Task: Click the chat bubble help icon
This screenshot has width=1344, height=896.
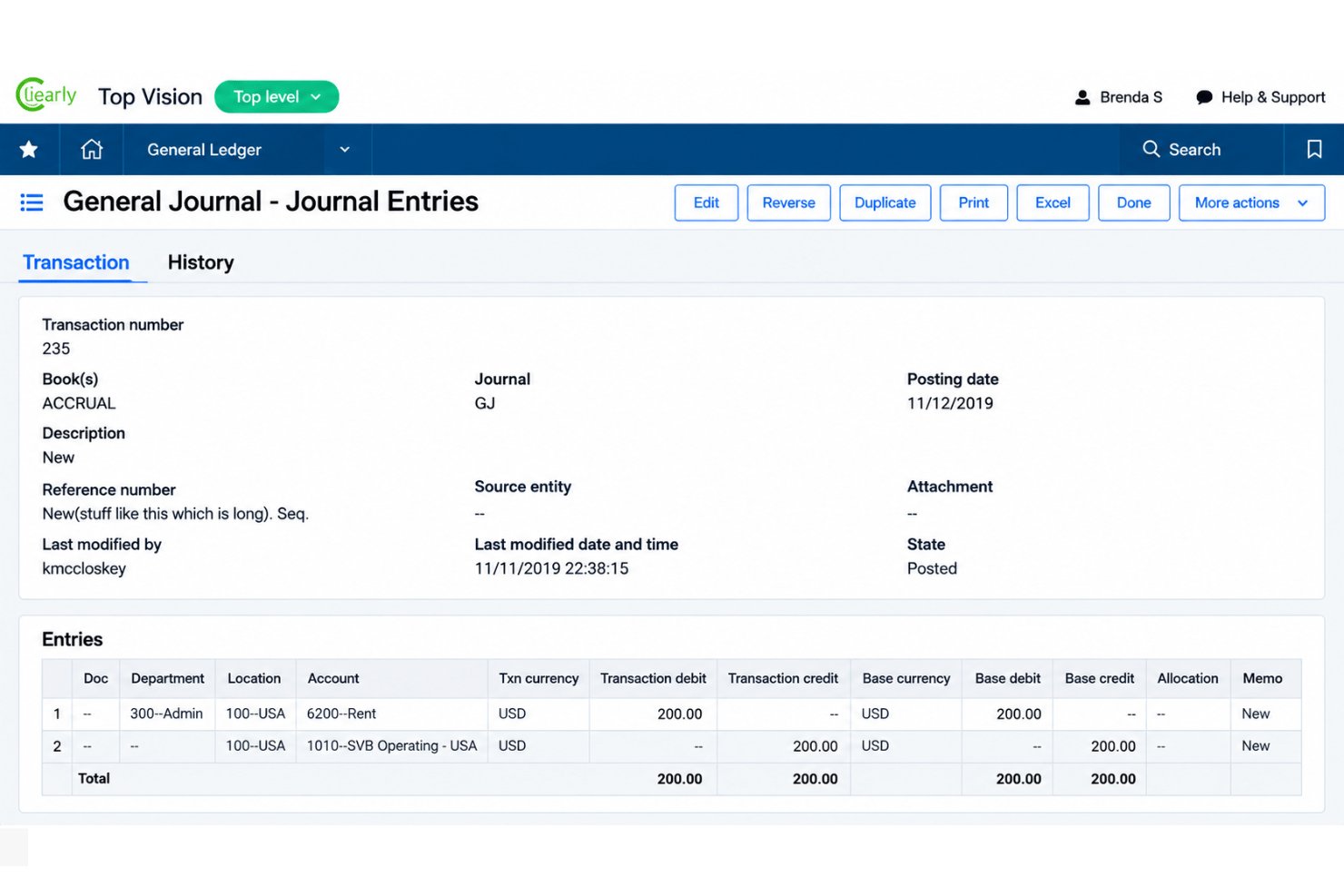Action: 1204,97
